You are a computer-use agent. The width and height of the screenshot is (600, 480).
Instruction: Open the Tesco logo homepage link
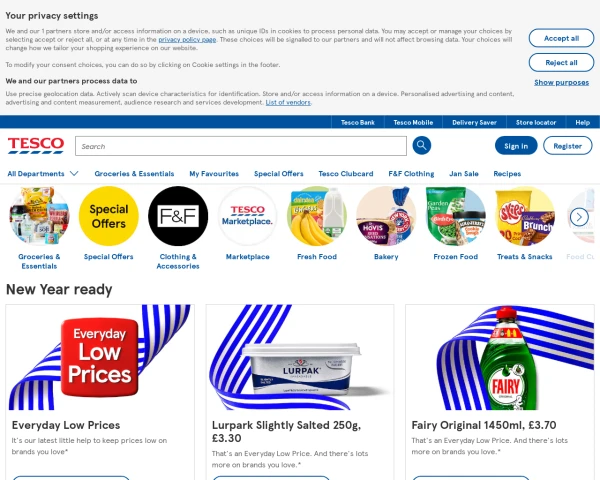(x=36, y=146)
